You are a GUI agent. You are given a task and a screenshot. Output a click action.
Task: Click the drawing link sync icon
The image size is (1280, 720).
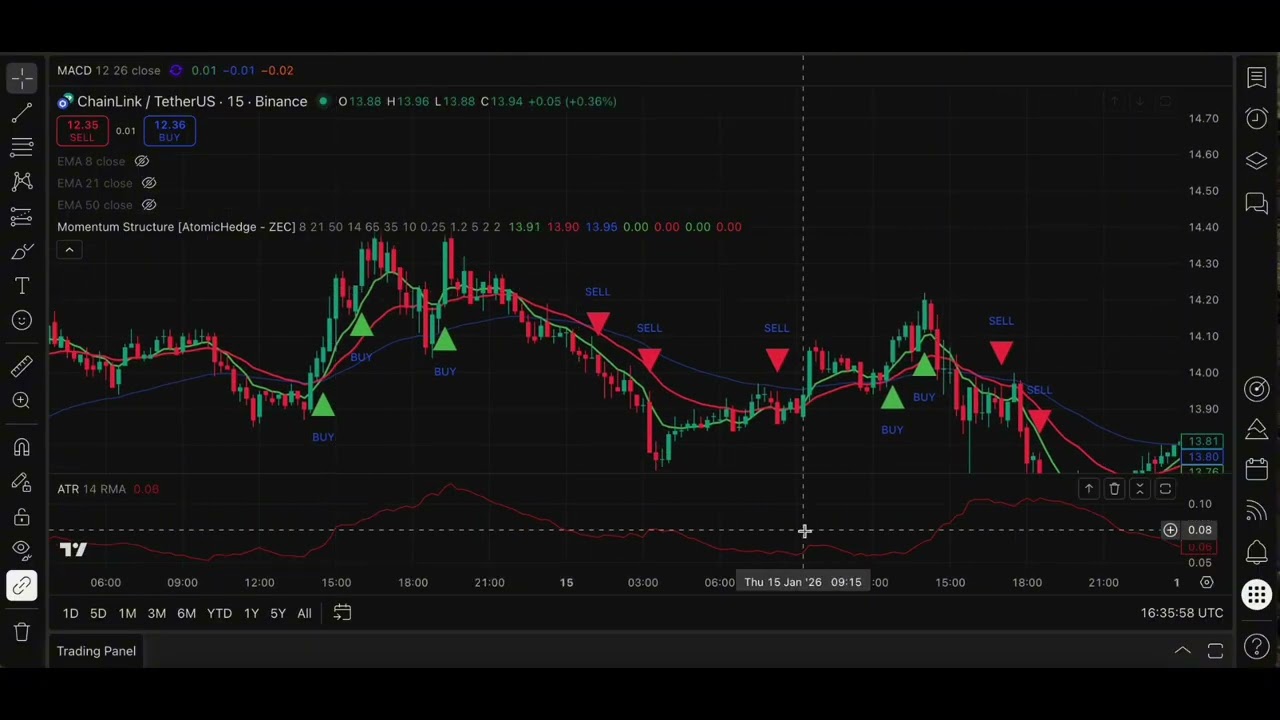coord(22,585)
